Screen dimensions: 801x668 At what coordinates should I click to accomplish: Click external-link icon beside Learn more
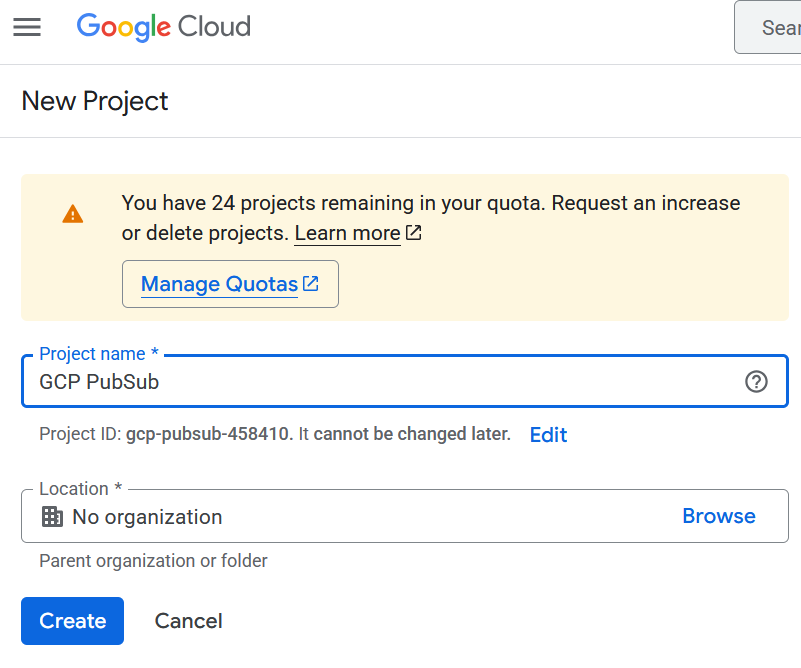413,233
